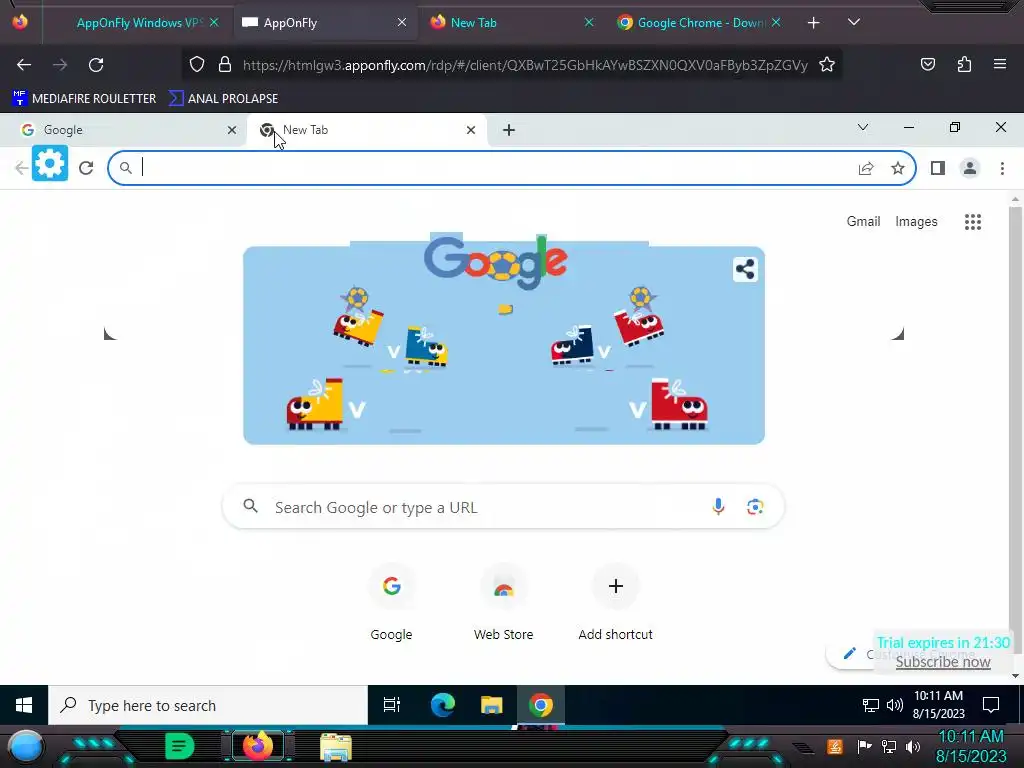Open host tray volume icon
The image size is (1024, 768).
pyautogui.click(x=913, y=746)
